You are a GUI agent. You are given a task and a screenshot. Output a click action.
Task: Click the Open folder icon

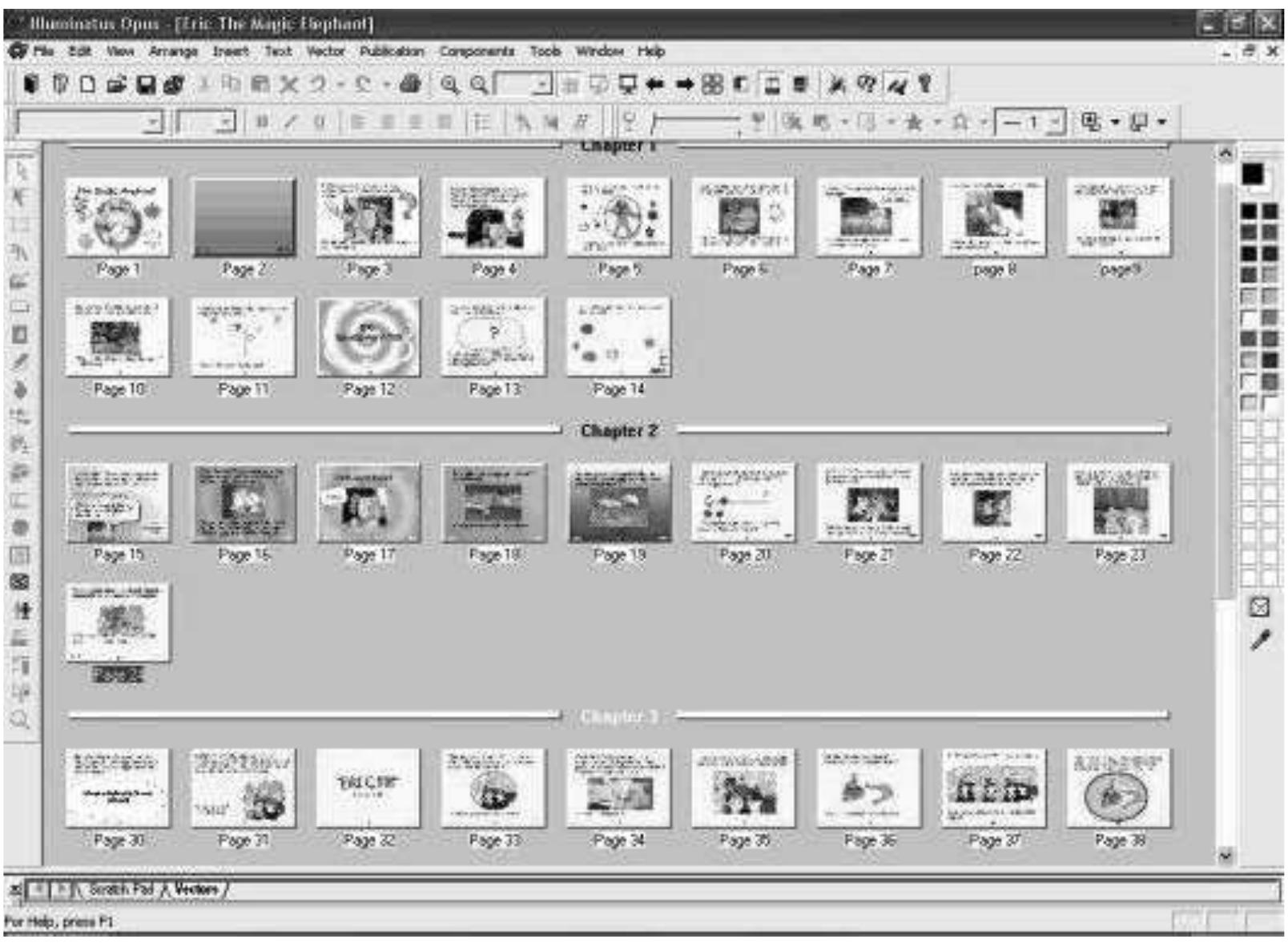click(x=117, y=84)
